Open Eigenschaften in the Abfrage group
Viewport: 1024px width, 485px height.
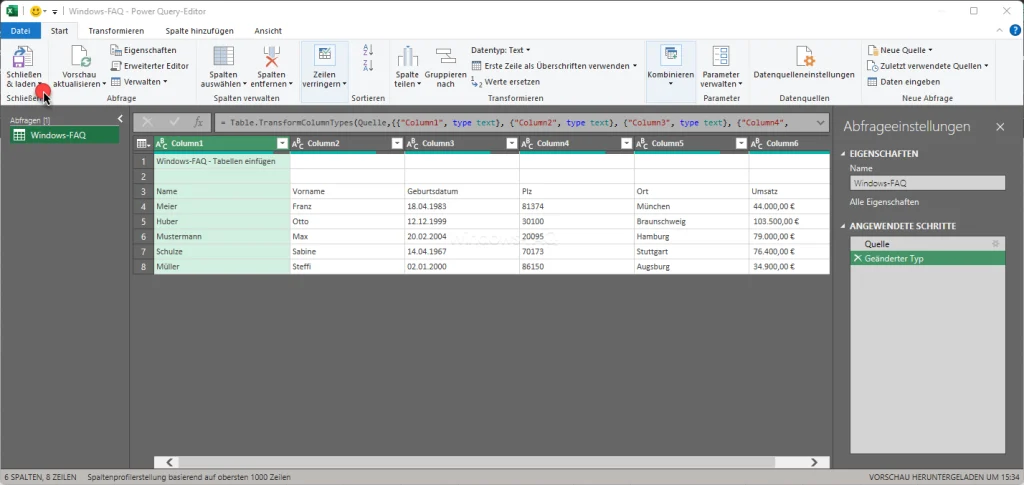pyautogui.click(x=143, y=50)
